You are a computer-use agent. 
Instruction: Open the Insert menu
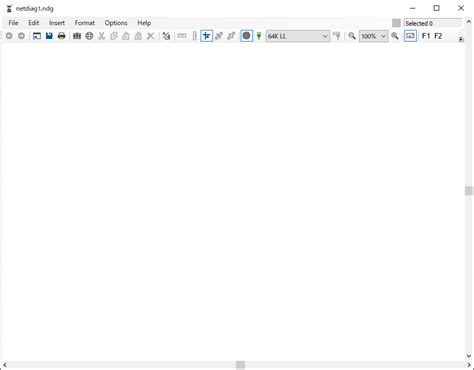pos(57,23)
